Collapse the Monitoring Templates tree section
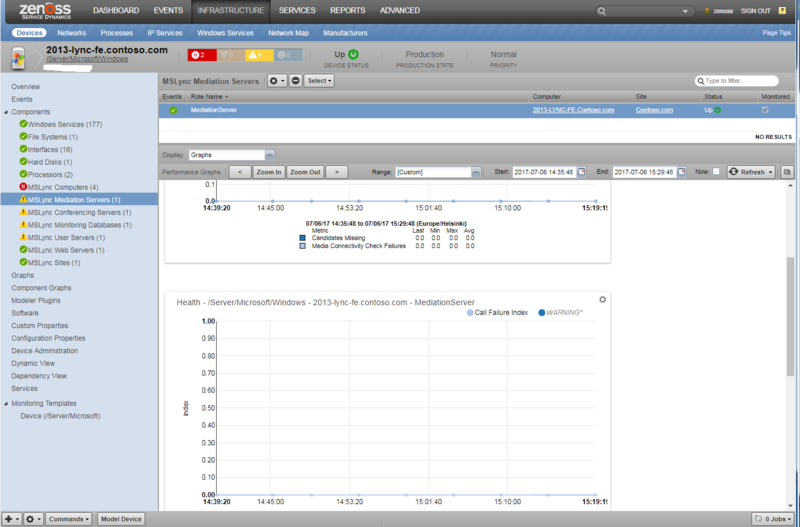The height and width of the screenshot is (527, 800). [x=6, y=404]
